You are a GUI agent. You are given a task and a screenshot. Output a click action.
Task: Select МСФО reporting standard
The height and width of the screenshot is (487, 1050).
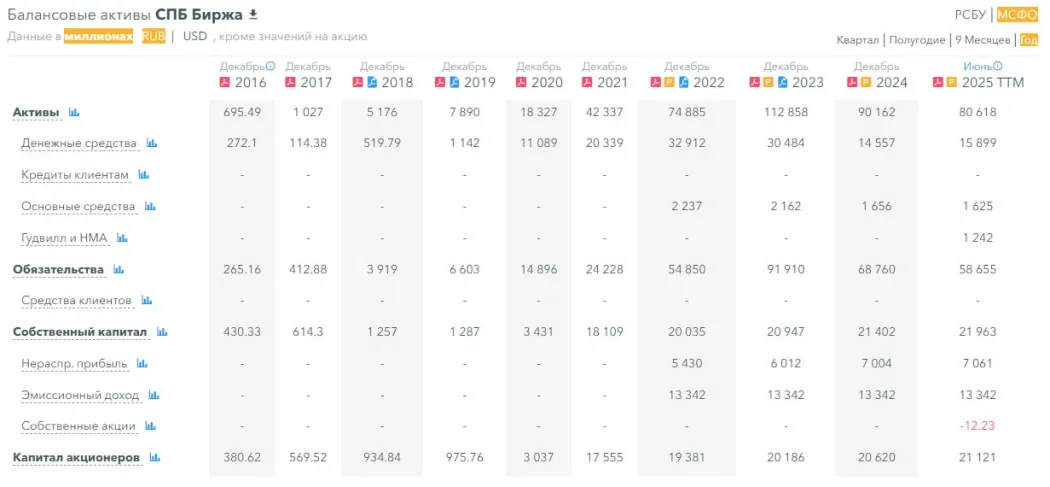pos(1017,14)
